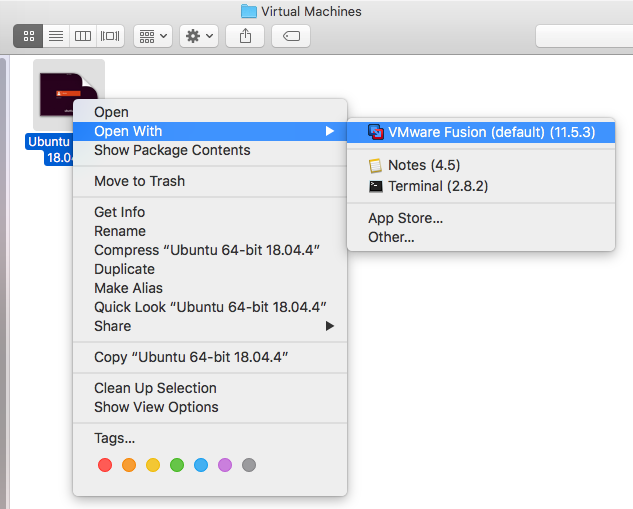Choose Get Info in context menu

coord(210,212)
